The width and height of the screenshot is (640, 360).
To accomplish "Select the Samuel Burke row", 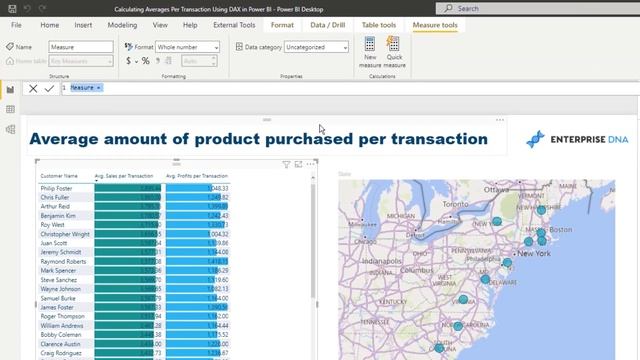I will [134, 298].
